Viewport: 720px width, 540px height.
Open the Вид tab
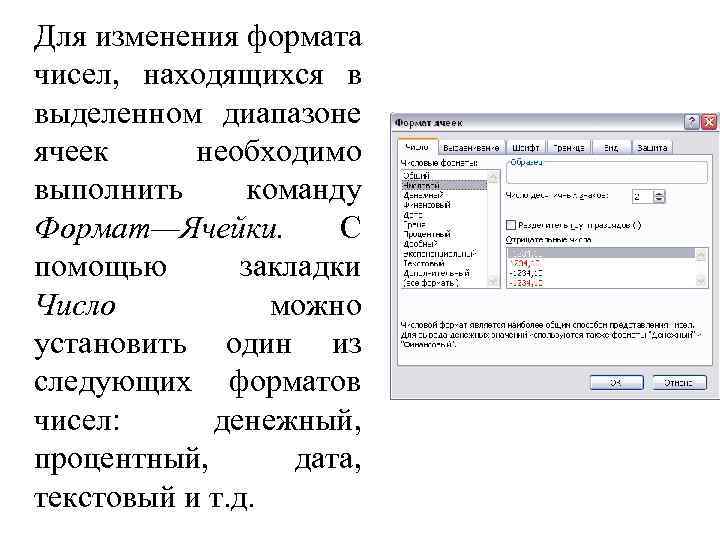(x=611, y=148)
